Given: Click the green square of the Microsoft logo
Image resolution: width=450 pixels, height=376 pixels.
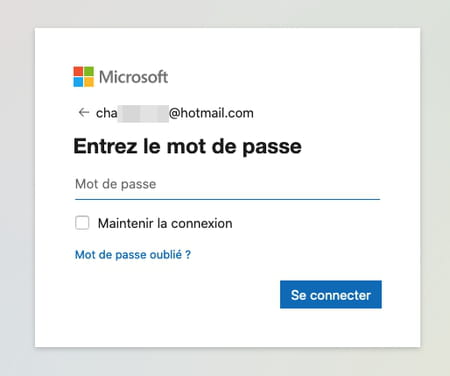Looking at the screenshot, I should pos(89,72).
